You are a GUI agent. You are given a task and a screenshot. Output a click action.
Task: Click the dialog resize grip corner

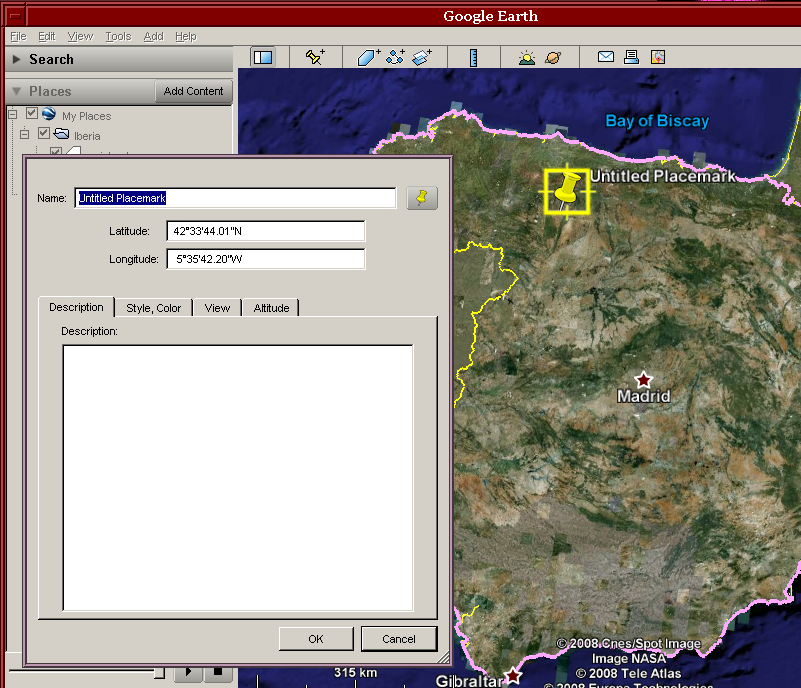(443, 657)
